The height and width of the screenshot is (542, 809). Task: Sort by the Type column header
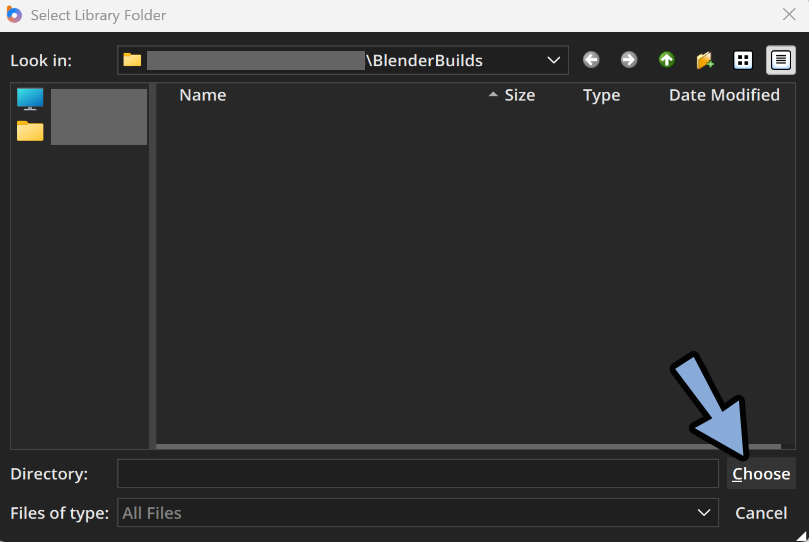[601, 95]
